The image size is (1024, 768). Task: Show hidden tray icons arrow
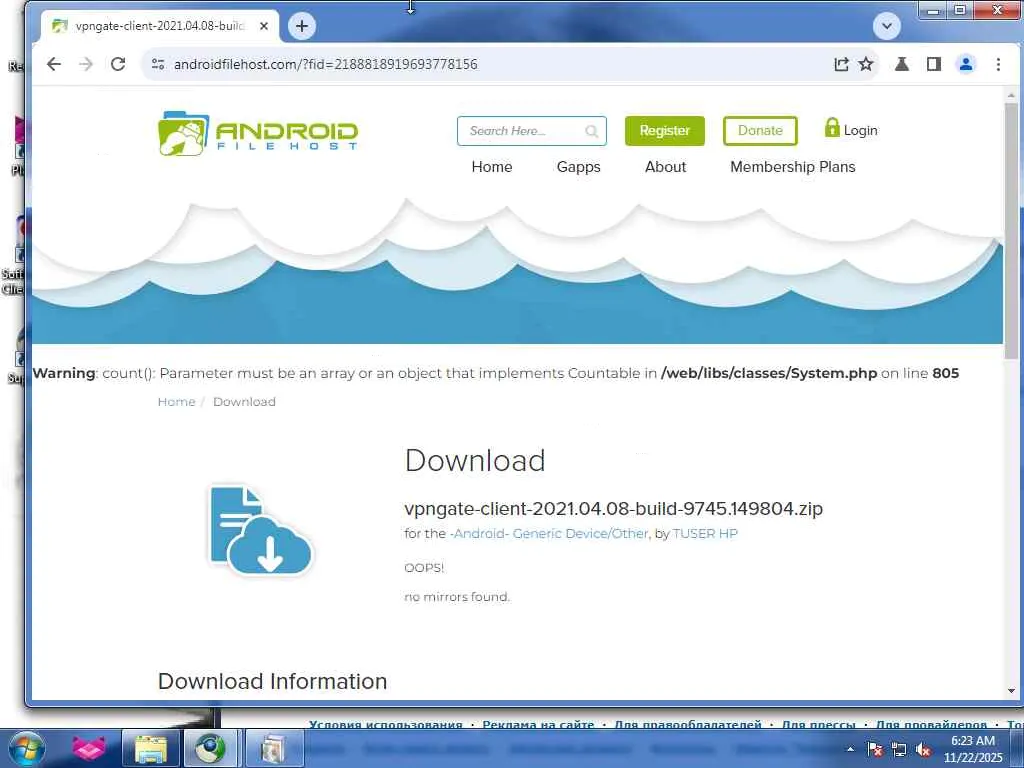click(850, 750)
